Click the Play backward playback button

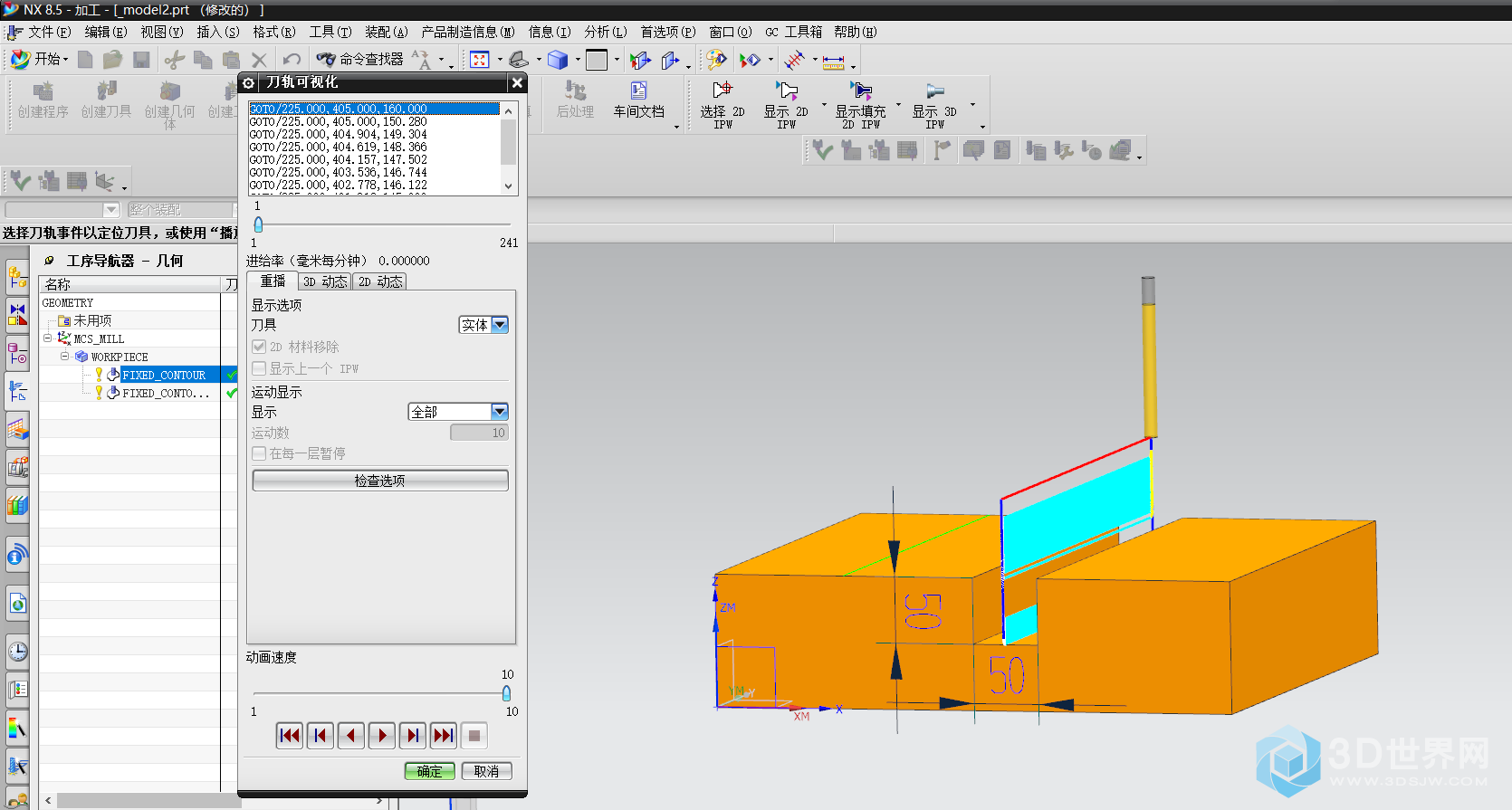point(351,736)
